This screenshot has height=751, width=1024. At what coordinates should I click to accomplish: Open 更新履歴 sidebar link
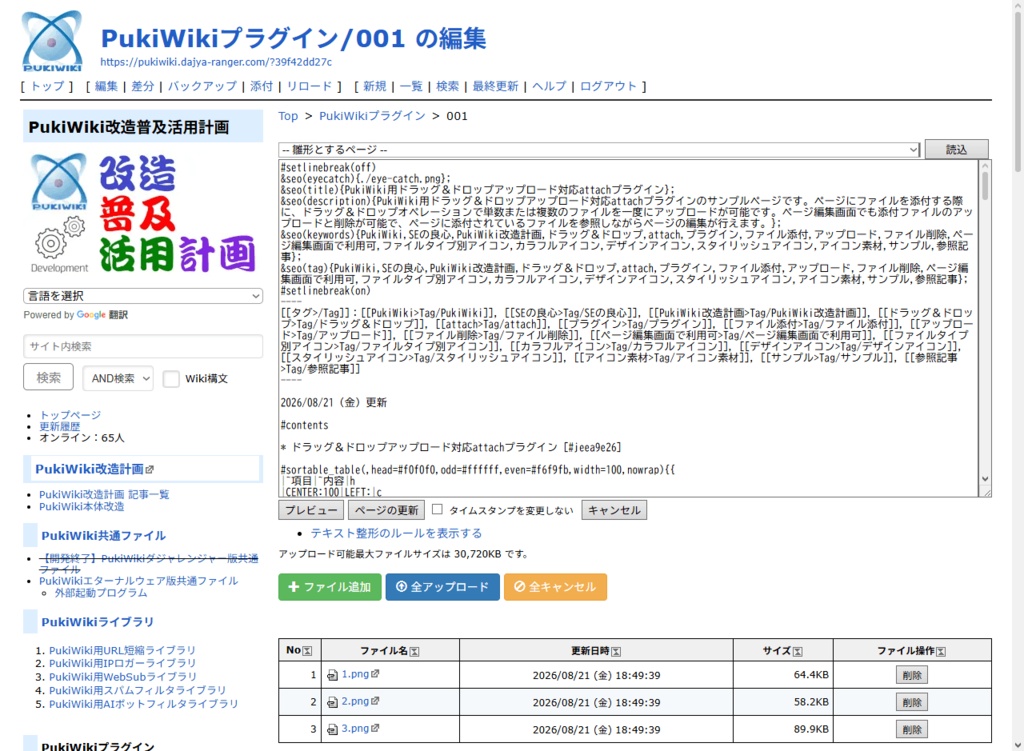59,426
